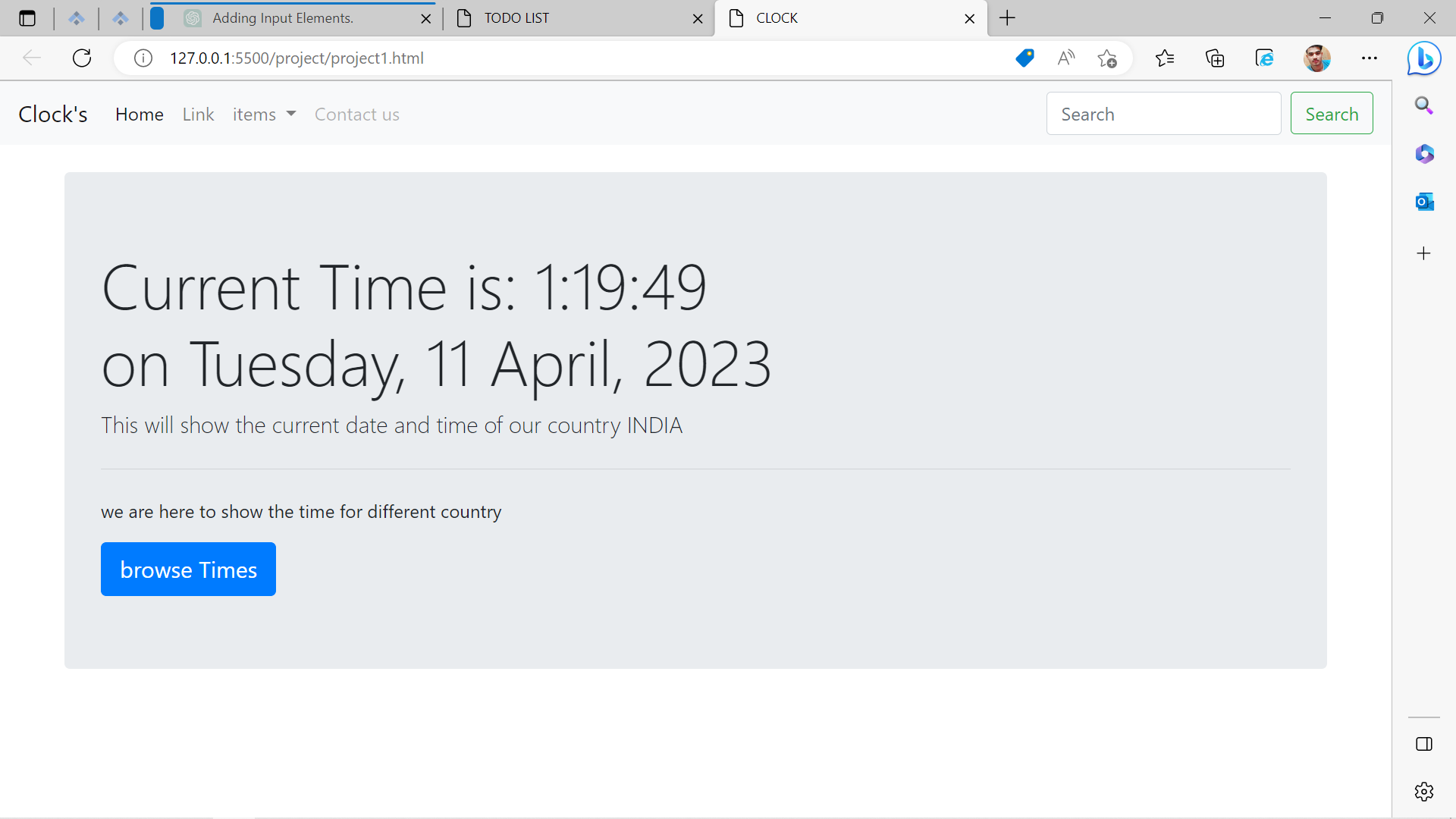Click the green Search button
The image size is (1456, 819).
1332,114
